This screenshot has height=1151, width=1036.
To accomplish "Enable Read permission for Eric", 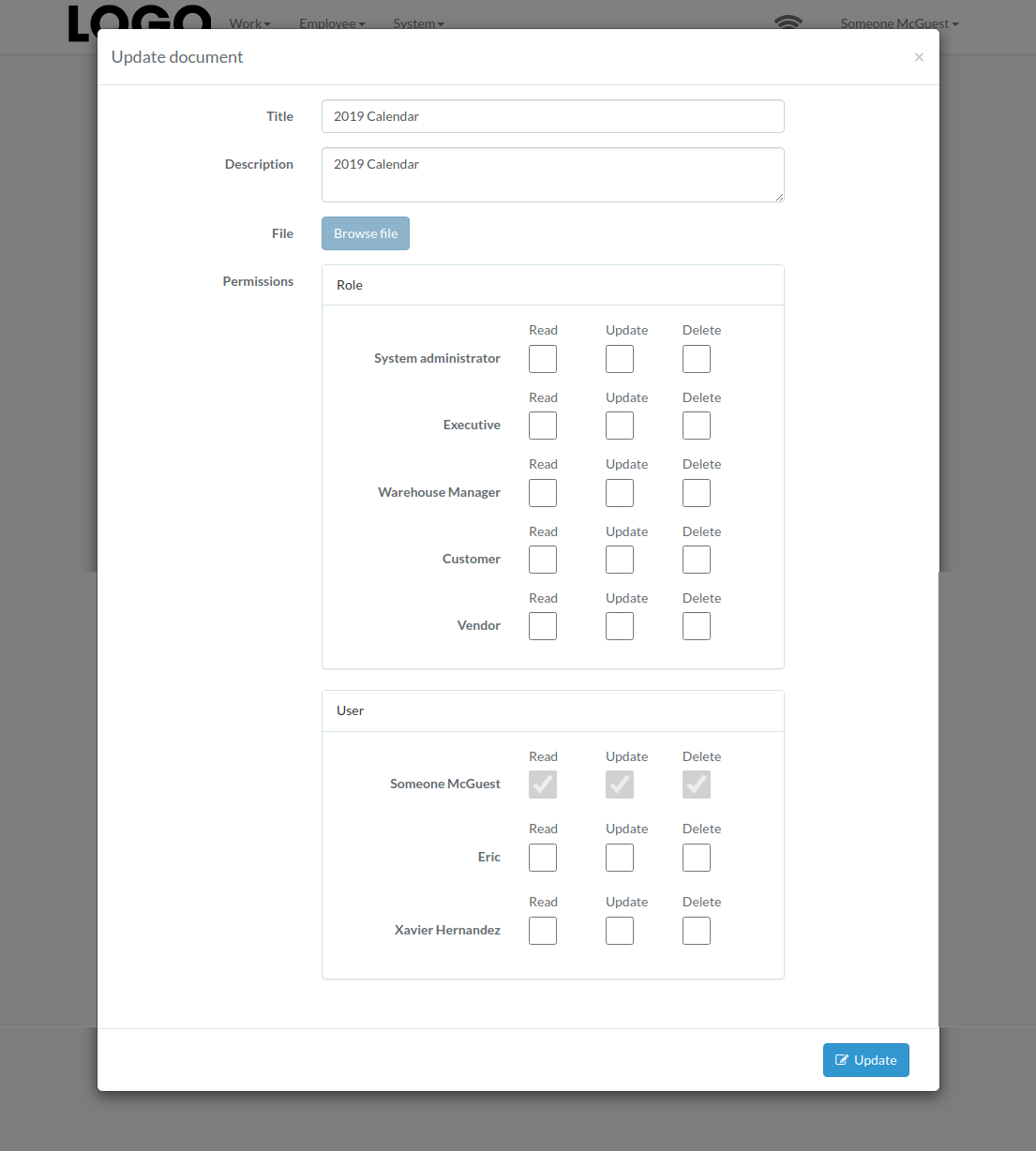I will click(543, 858).
